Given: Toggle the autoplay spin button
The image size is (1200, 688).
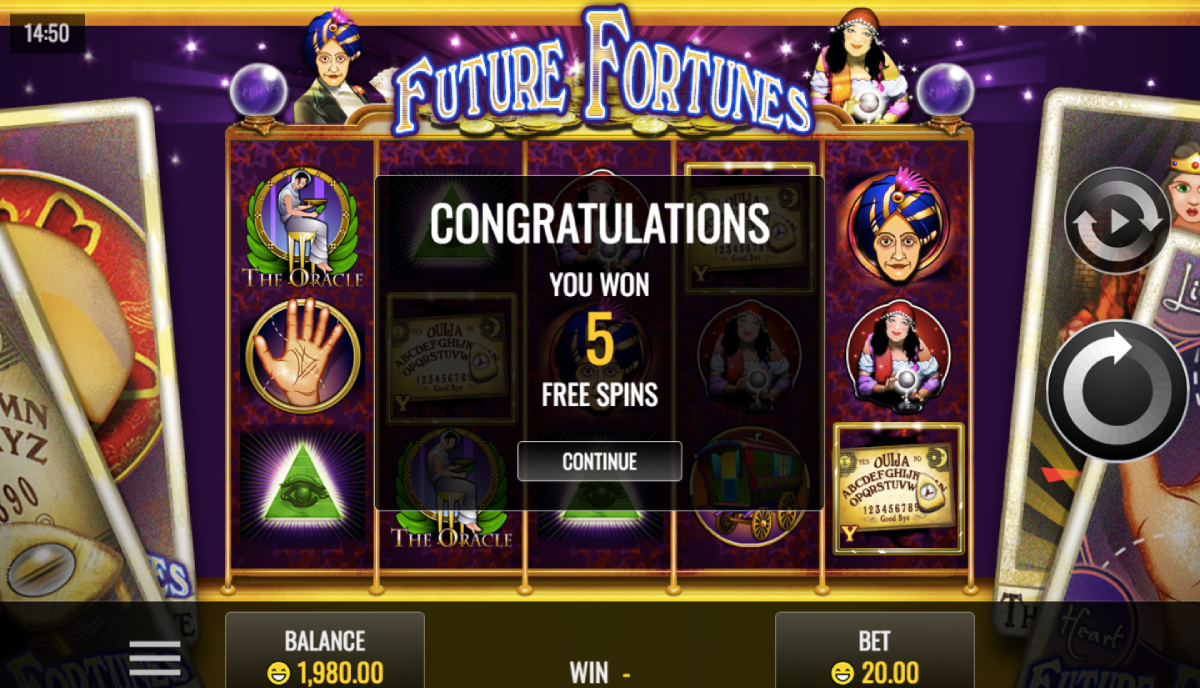Looking at the screenshot, I should click(1117, 221).
